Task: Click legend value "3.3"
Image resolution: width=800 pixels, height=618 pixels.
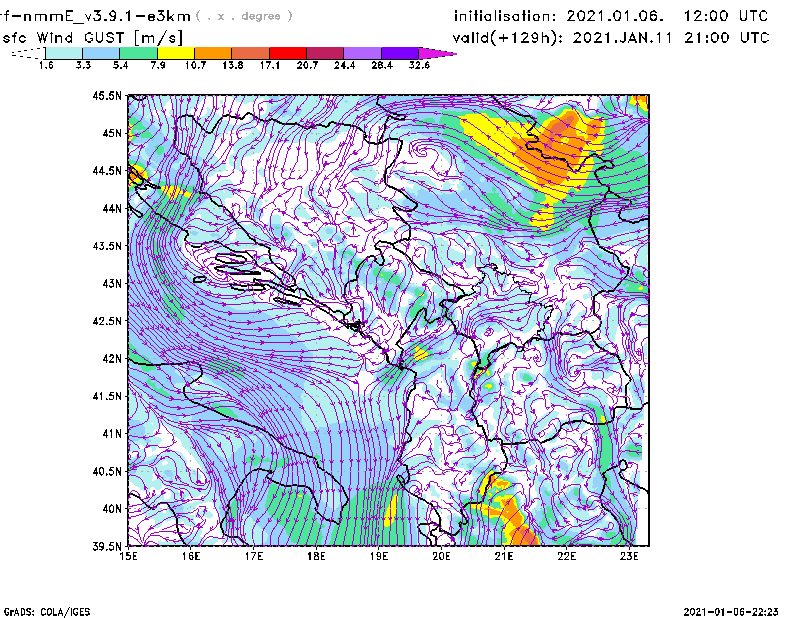Action: click(x=83, y=65)
